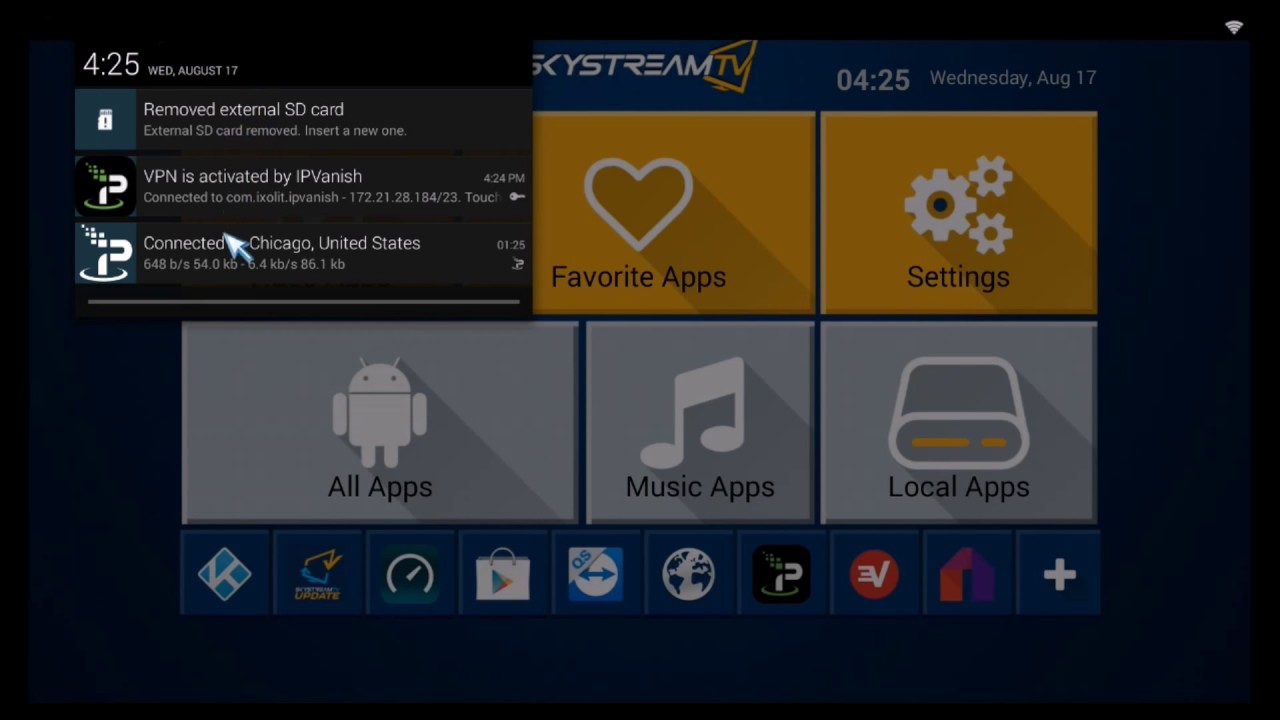This screenshot has height=720, width=1280.
Task: Open VPN is activated by IPVanish notification
Action: tap(303, 186)
